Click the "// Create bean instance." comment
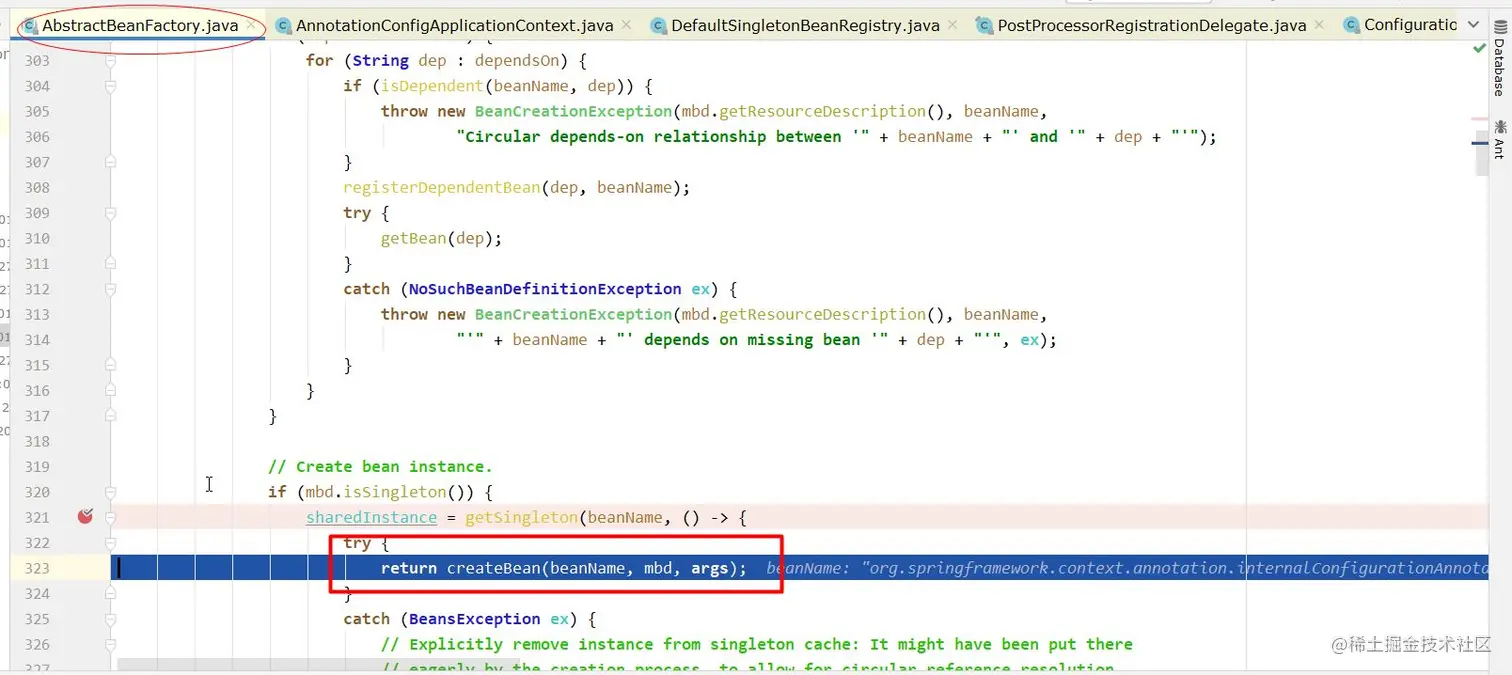1512x675 pixels. [380, 466]
